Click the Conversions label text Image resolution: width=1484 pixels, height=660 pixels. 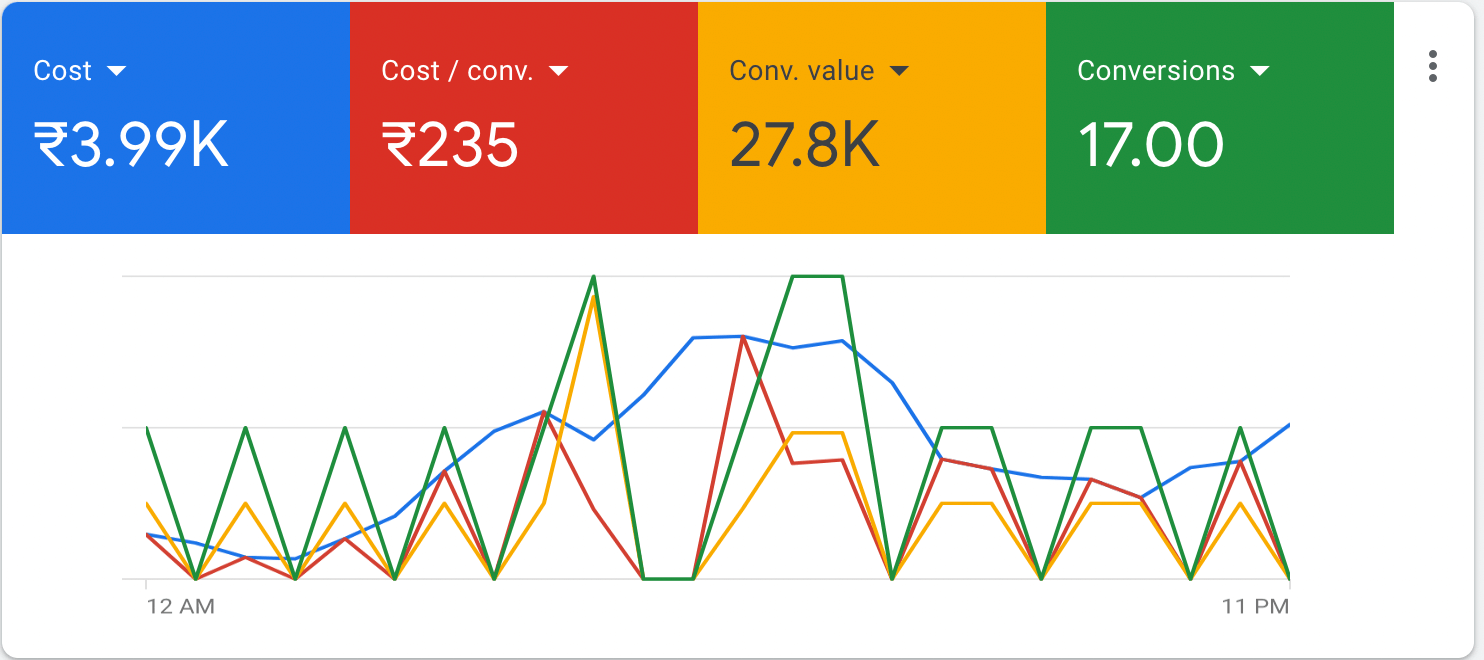pos(1155,71)
